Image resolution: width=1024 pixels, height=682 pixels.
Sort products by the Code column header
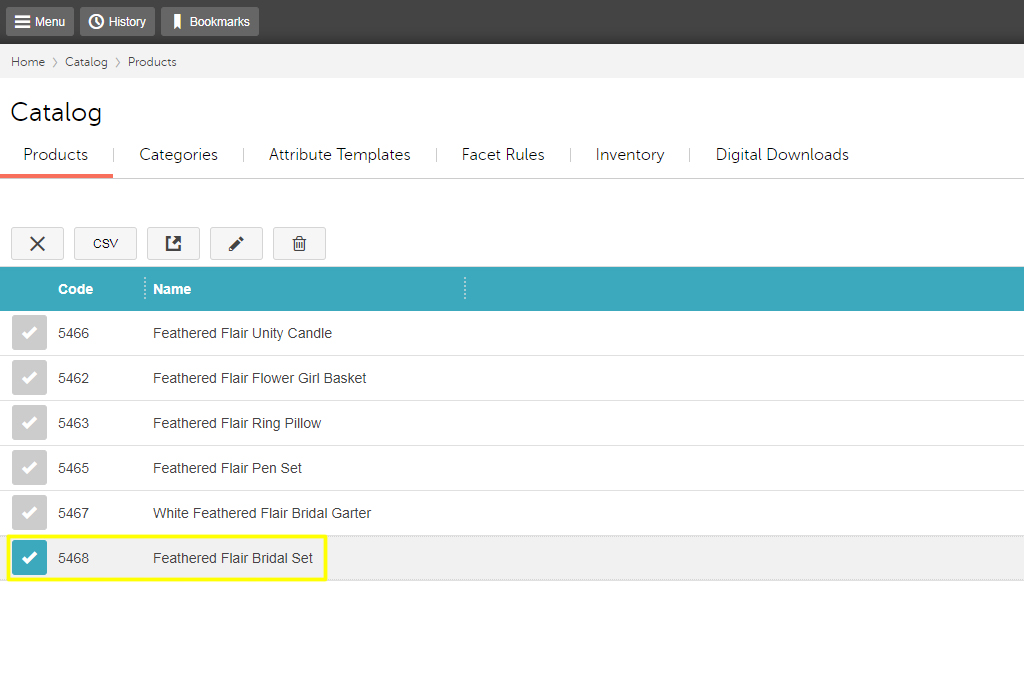click(x=76, y=288)
